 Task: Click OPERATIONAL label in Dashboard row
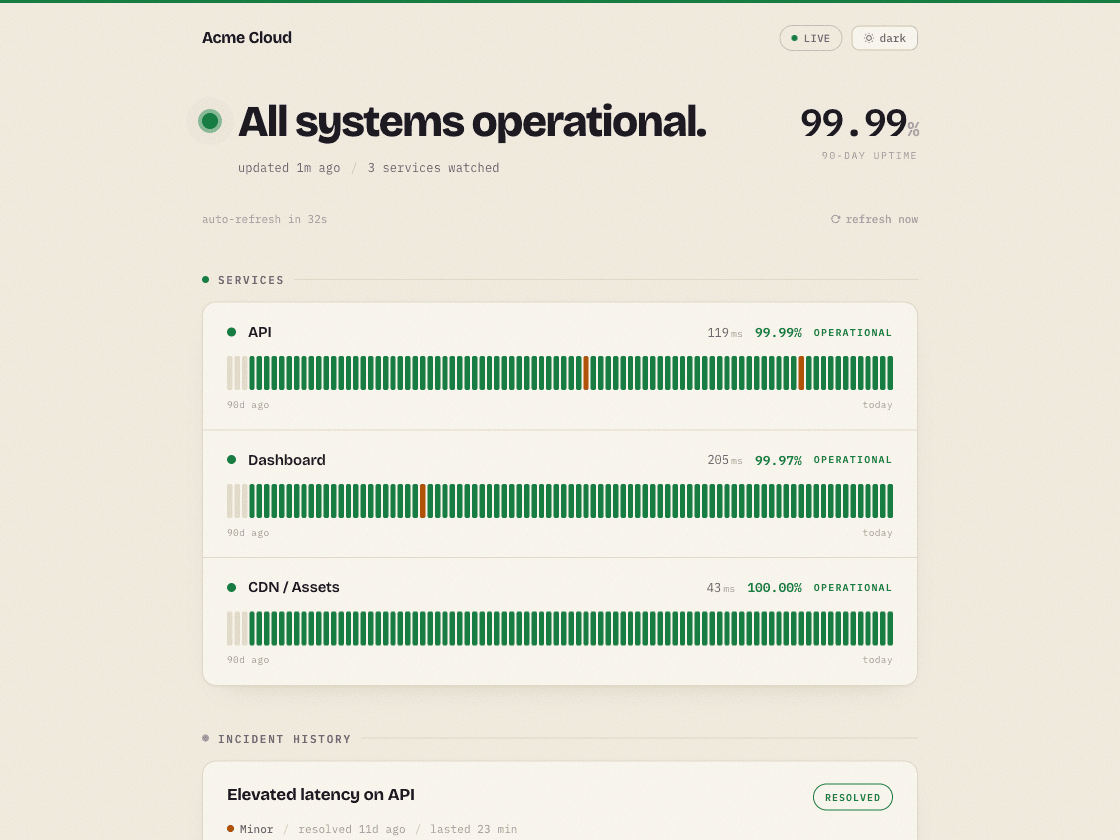click(x=853, y=460)
